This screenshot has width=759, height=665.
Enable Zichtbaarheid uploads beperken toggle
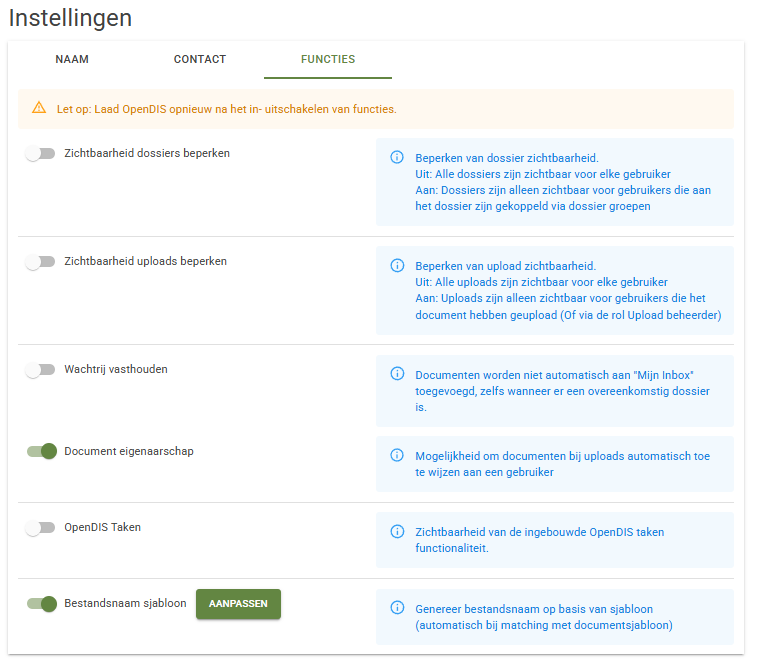point(41,262)
